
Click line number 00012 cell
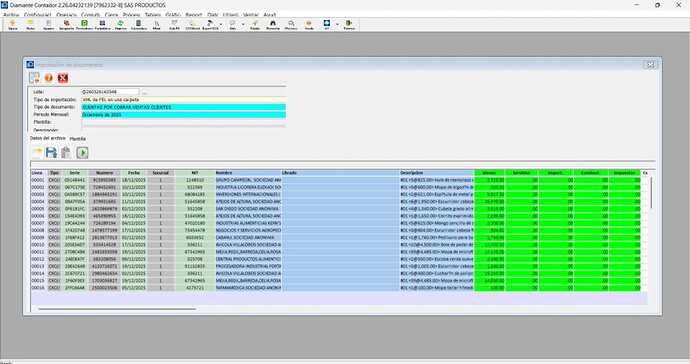click(x=38, y=259)
